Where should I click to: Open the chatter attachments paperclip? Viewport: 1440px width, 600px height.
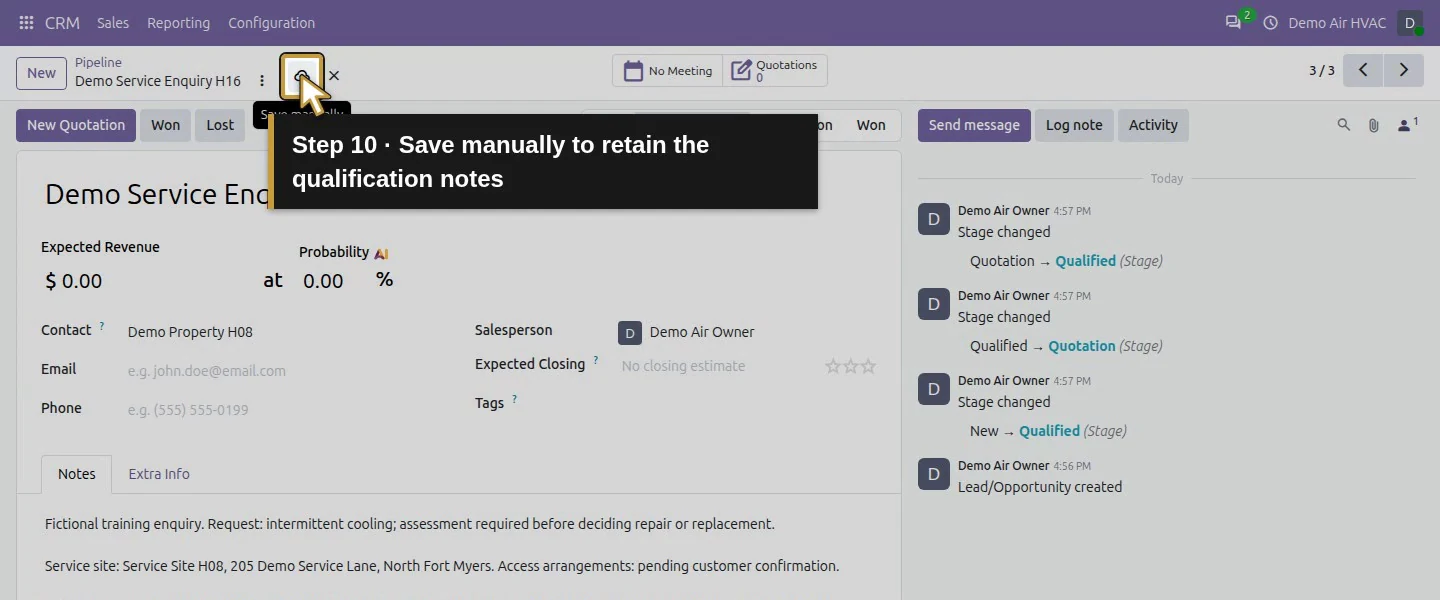point(1374,125)
